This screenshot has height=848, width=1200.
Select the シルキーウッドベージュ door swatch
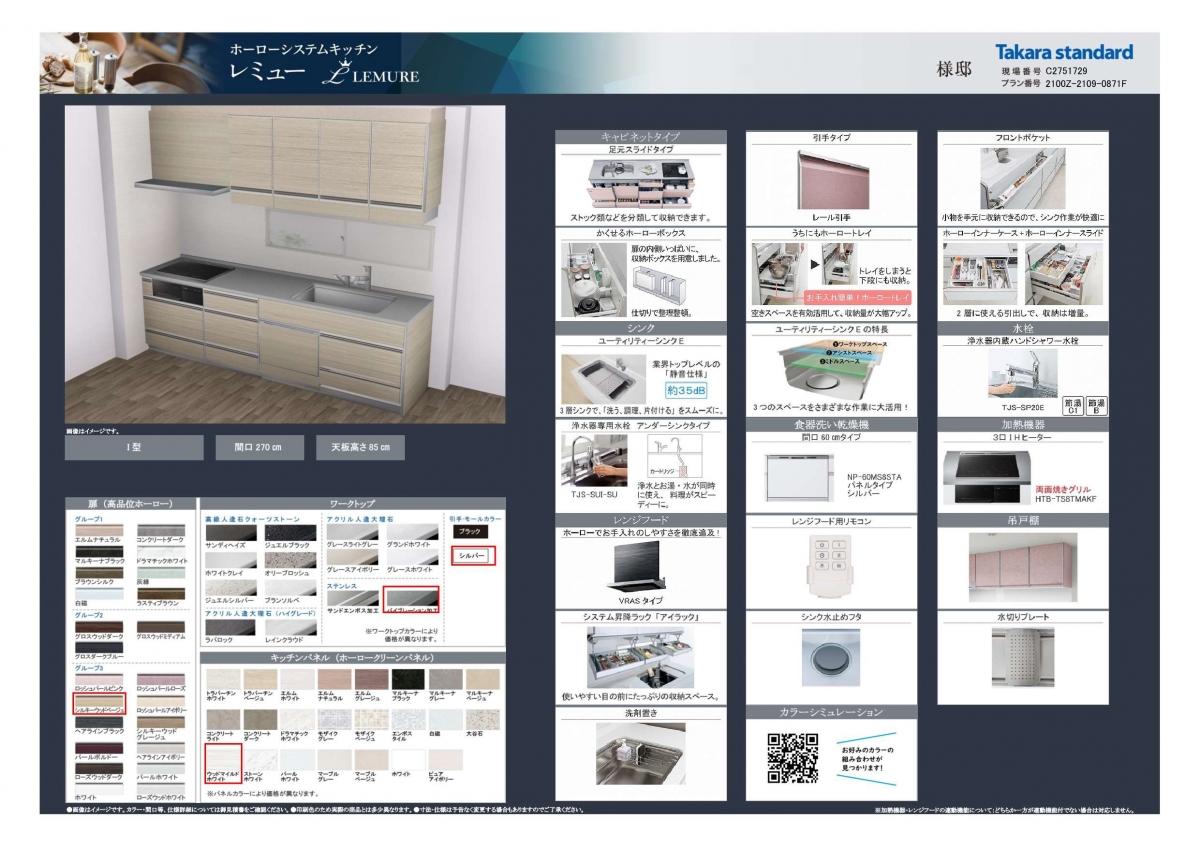coord(99,701)
